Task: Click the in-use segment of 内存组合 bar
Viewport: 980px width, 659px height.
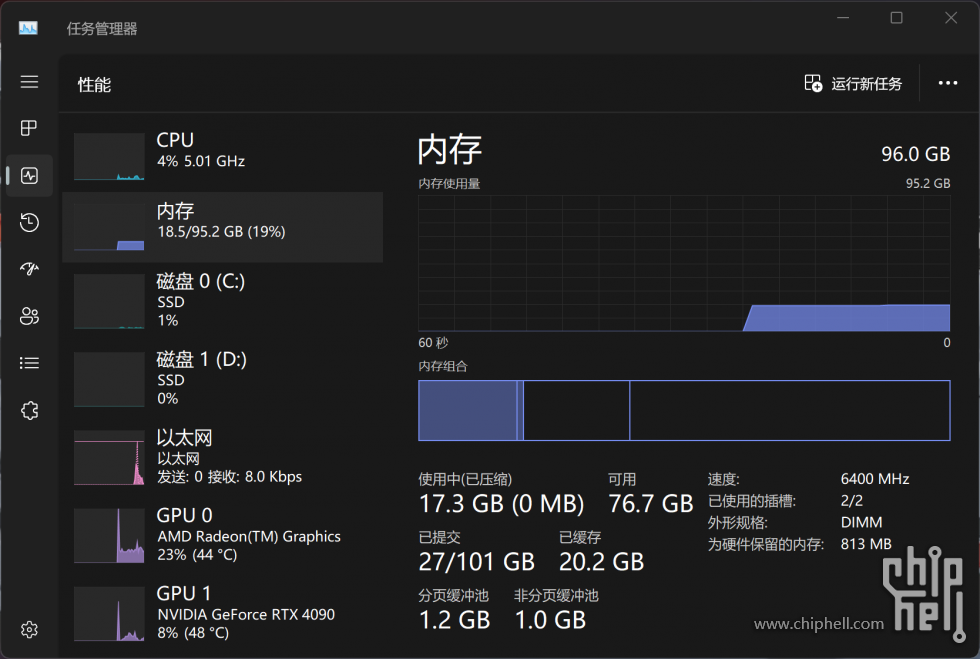Action: pos(468,410)
